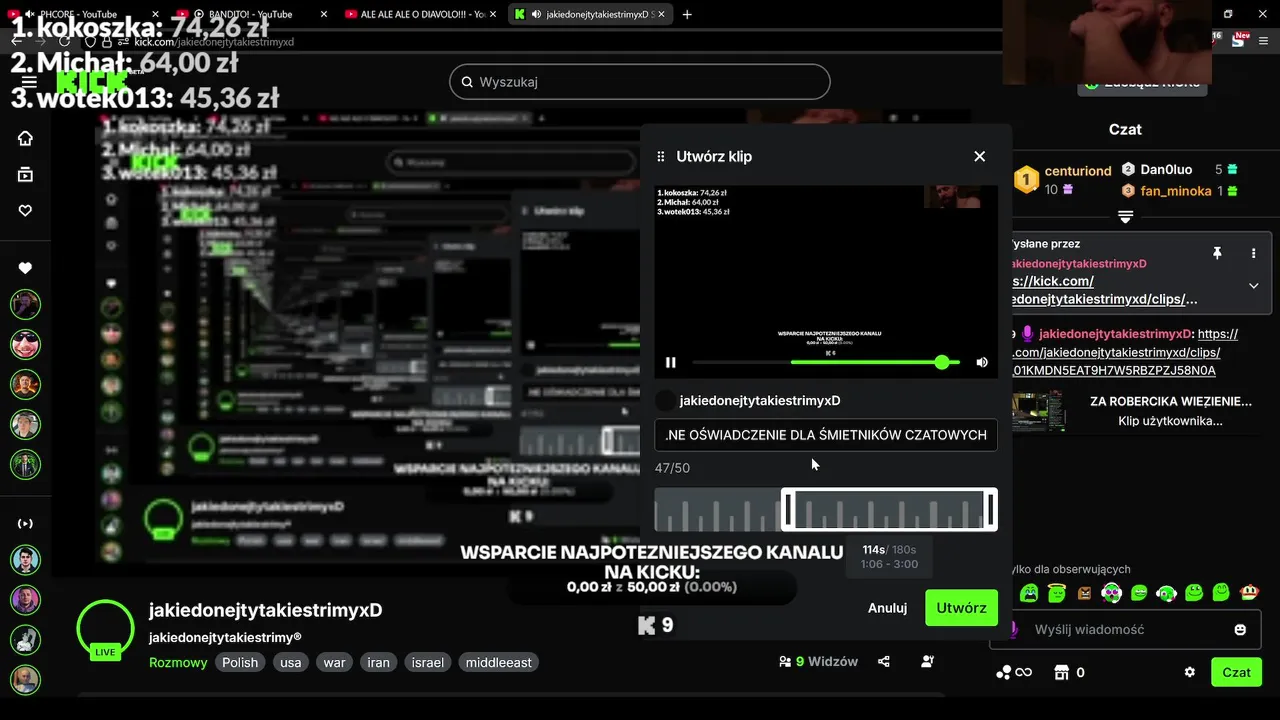Click the gift shop icon below chat

(1063, 673)
